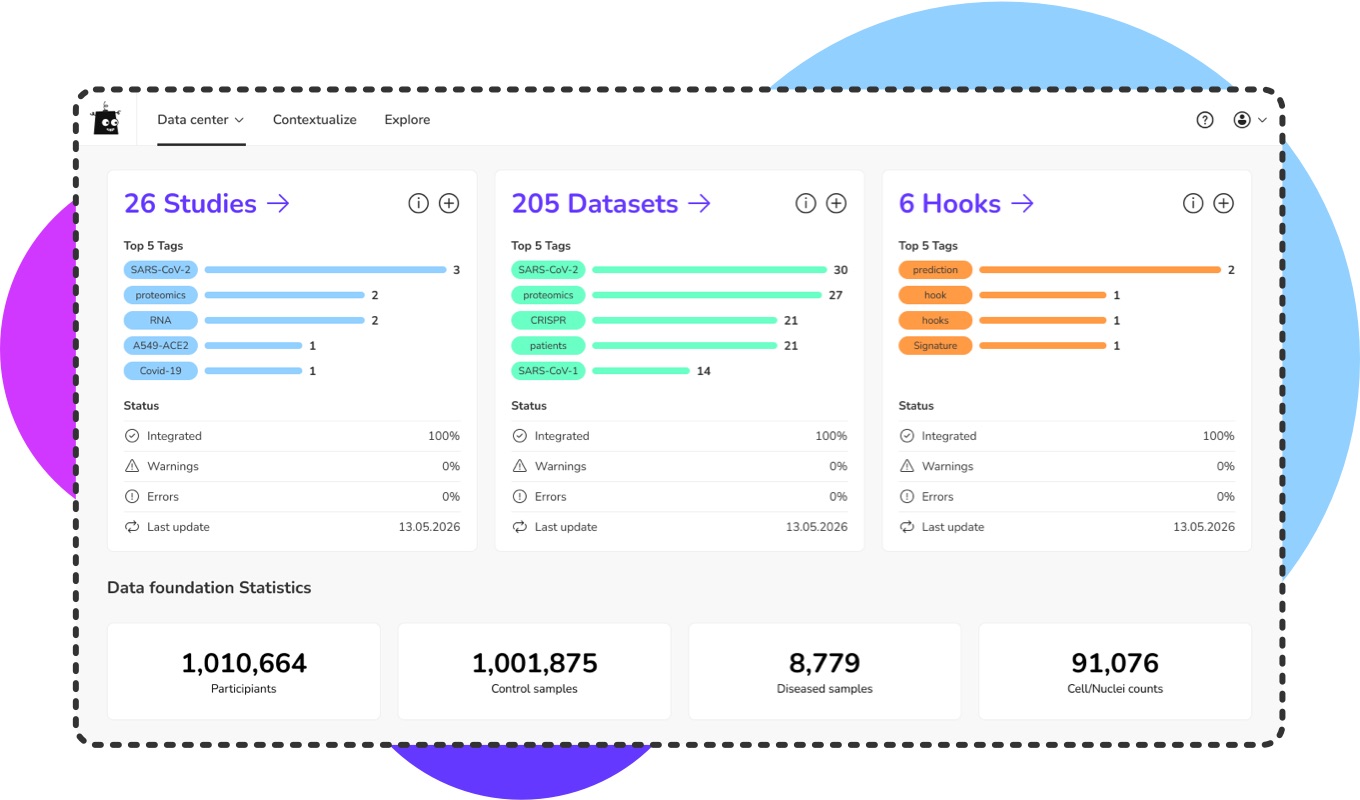The height and width of the screenshot is (800, 1360).
Task: Click the Last update refresh icon in Datasets
Action: tap(519, 526)
